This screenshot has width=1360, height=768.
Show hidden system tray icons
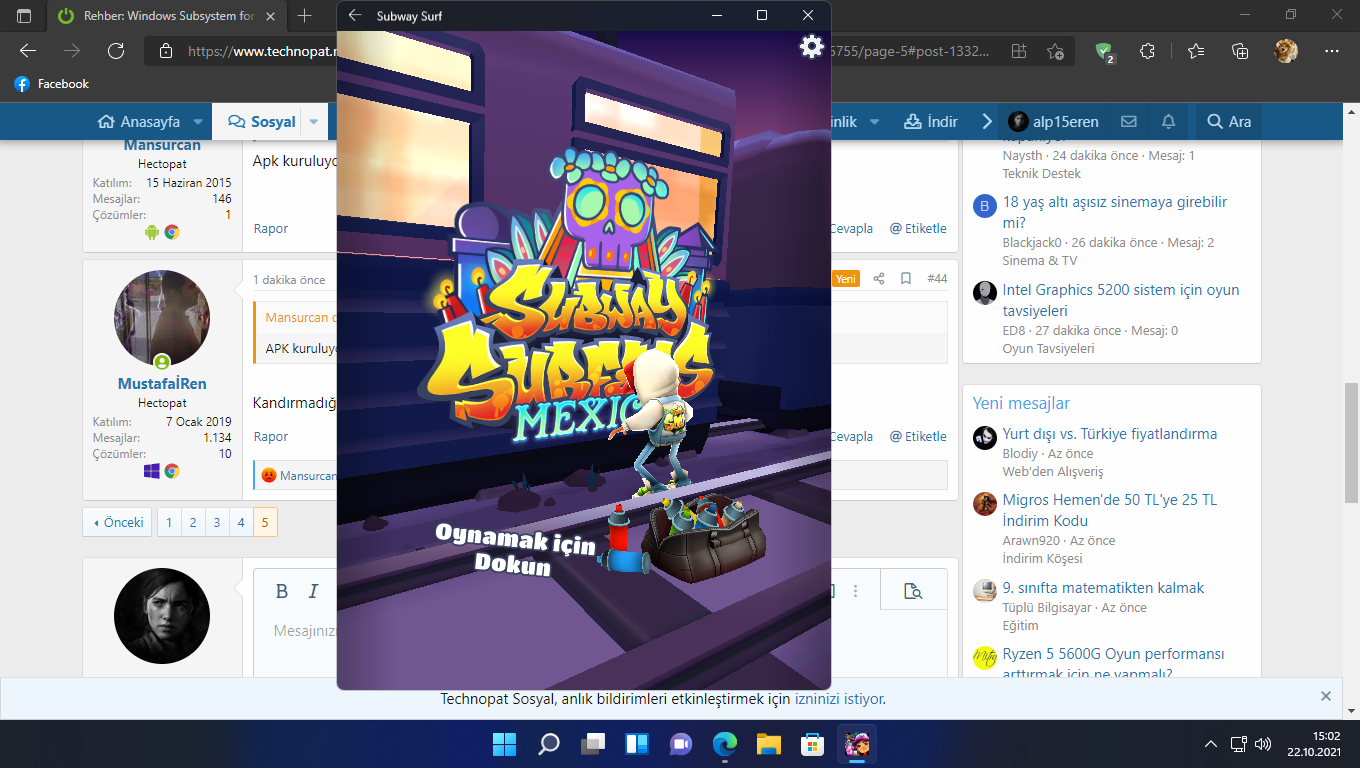(x=1211, y=744)
